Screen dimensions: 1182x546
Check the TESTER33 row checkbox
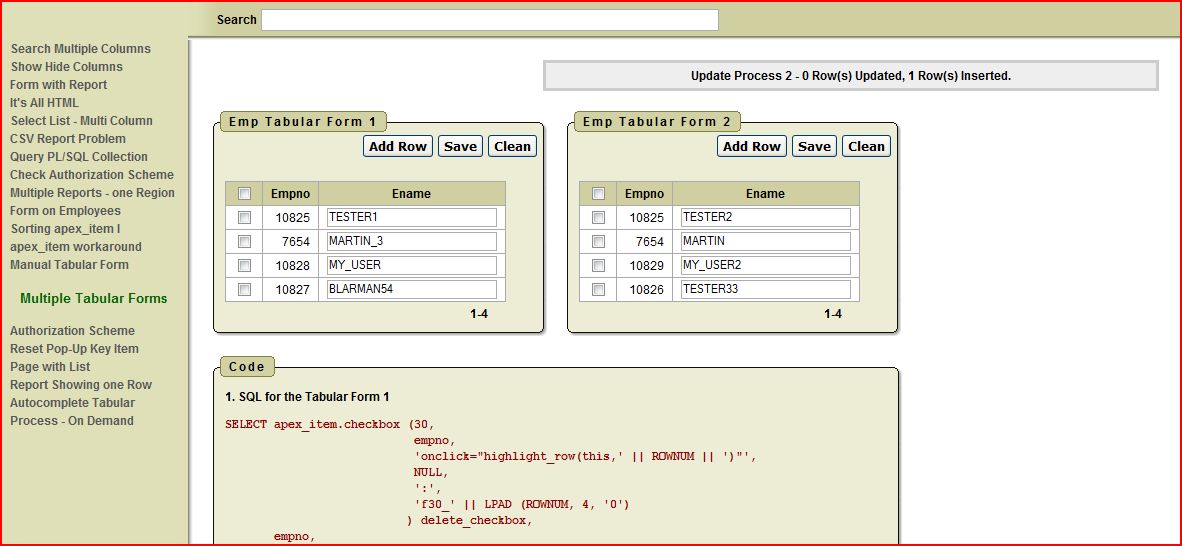(x=598, y=290)
